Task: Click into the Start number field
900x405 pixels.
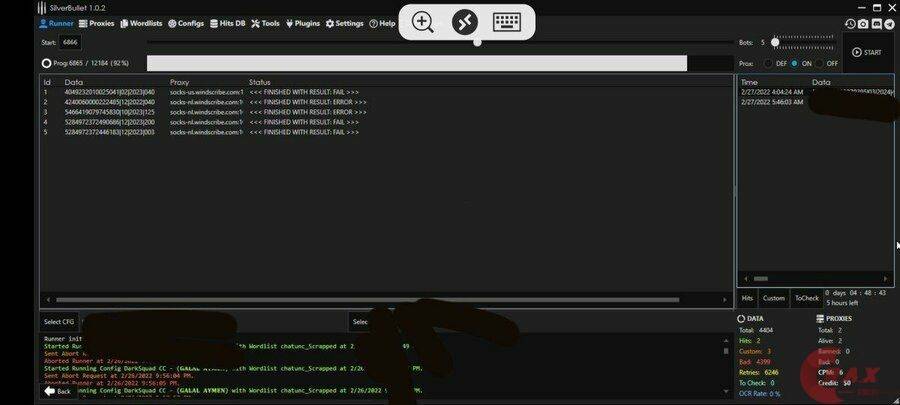Action: click(x=70, y=42)
